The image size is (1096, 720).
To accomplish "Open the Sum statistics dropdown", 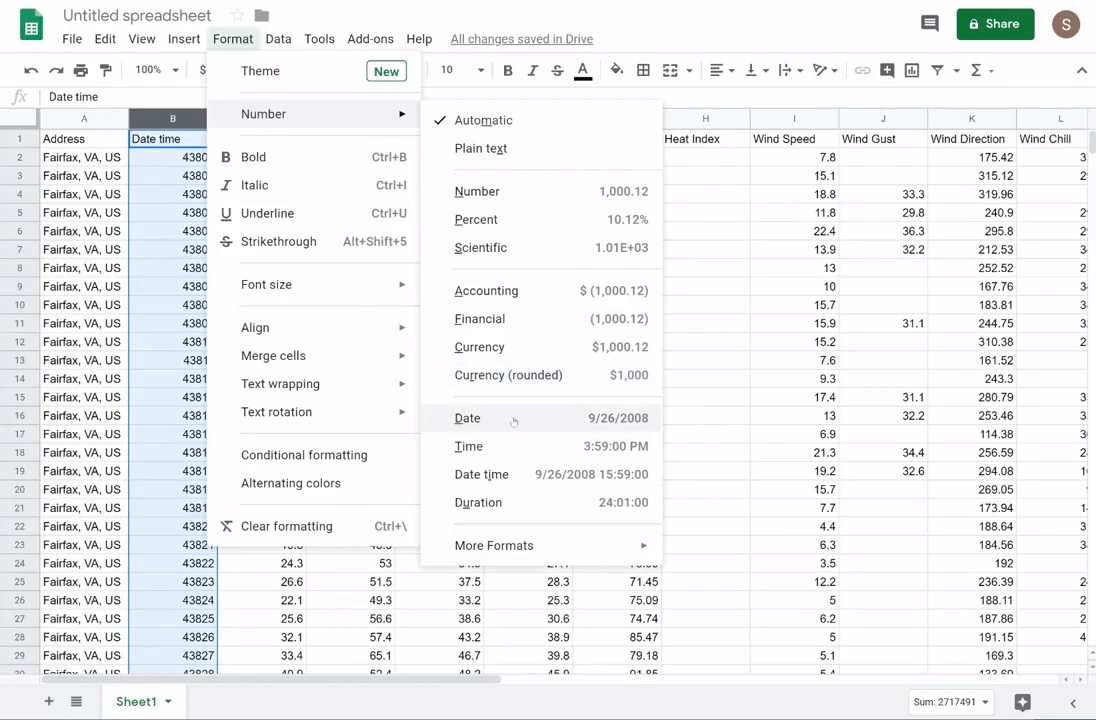I will [x=951, y=702].
